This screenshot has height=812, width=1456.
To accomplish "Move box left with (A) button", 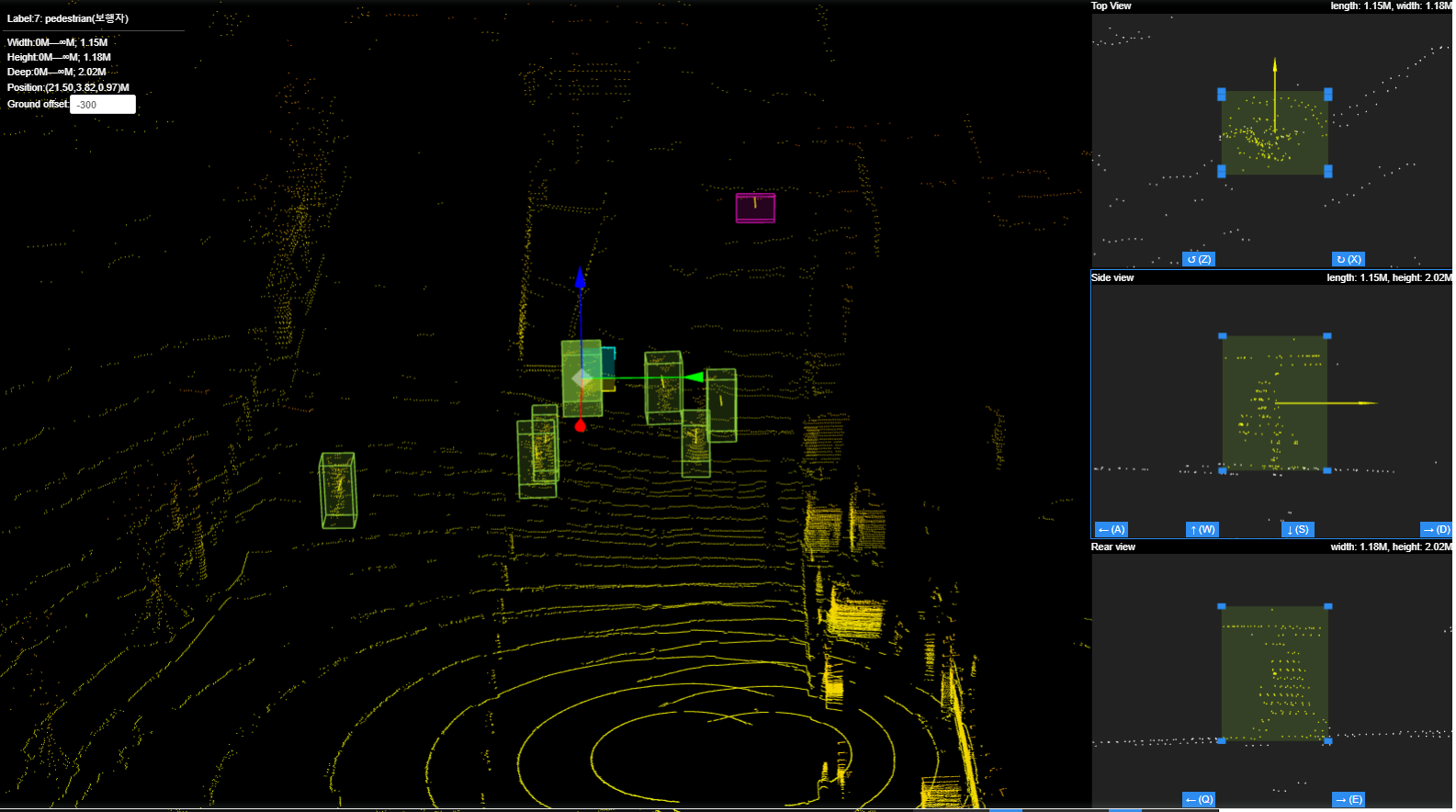I will (x=1111, y=529).
